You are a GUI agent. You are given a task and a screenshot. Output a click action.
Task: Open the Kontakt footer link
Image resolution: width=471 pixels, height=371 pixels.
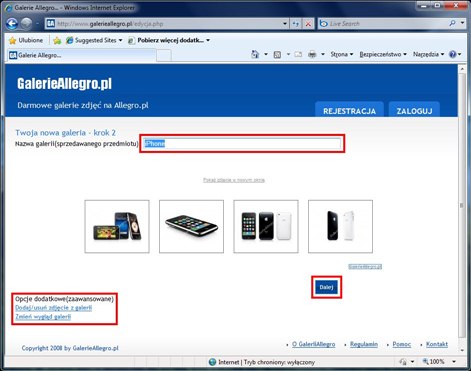tap(437, 344)
